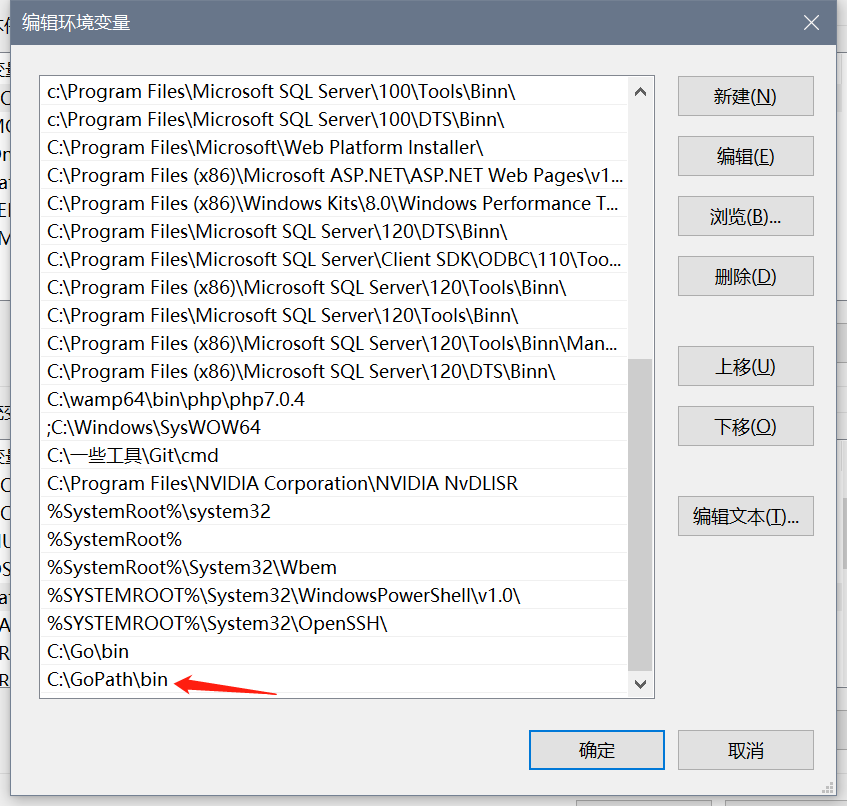Select the WindowsPowerShell\v1.0\ entry
The height and width of the screenshot is (806, 847).
(334, 595)
